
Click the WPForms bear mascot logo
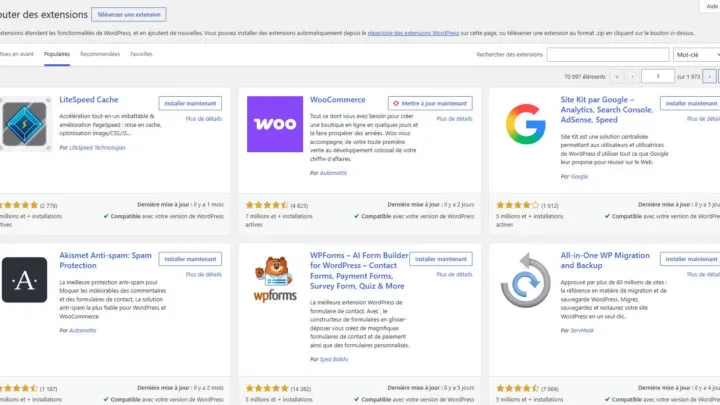[275, 278]
